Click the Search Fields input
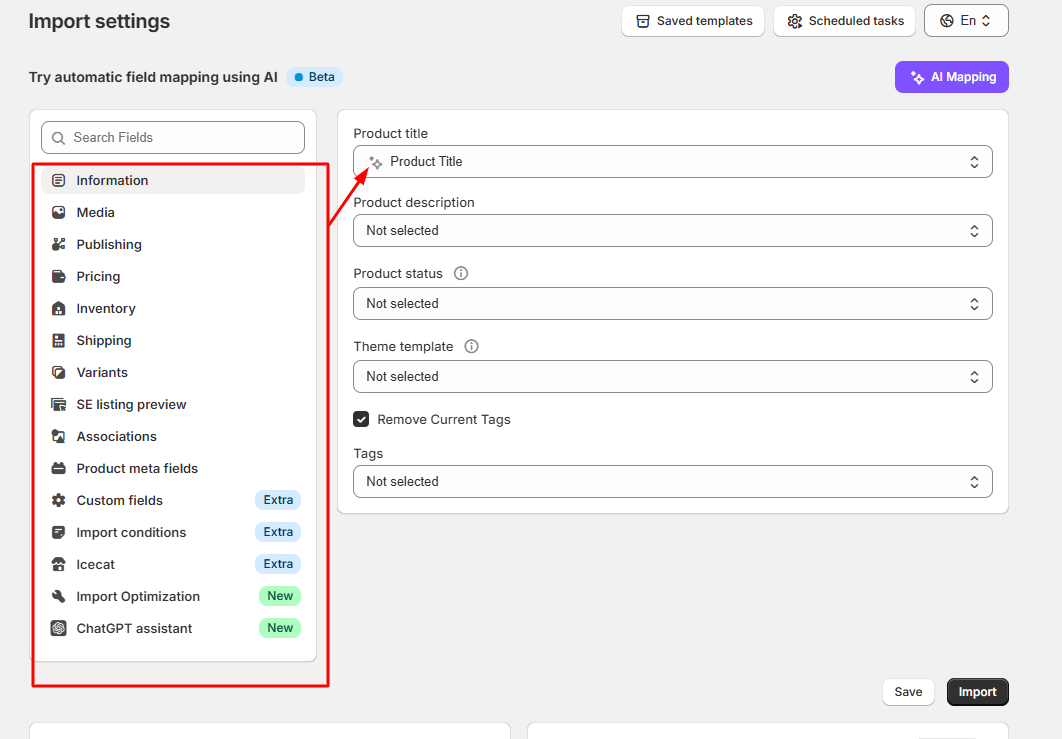The height and width of the screenshot is (739, 1062). (173, 138)
